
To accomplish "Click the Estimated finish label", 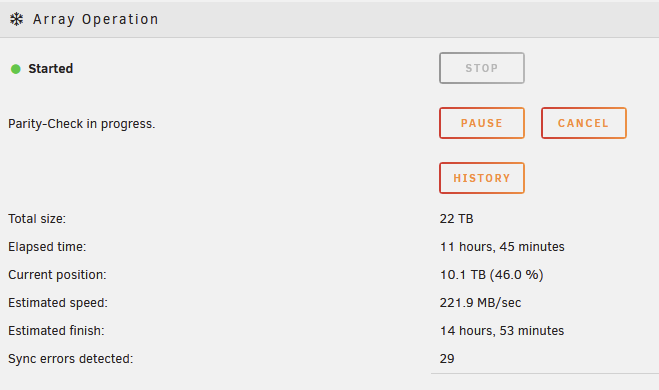I will click(56, 331).
